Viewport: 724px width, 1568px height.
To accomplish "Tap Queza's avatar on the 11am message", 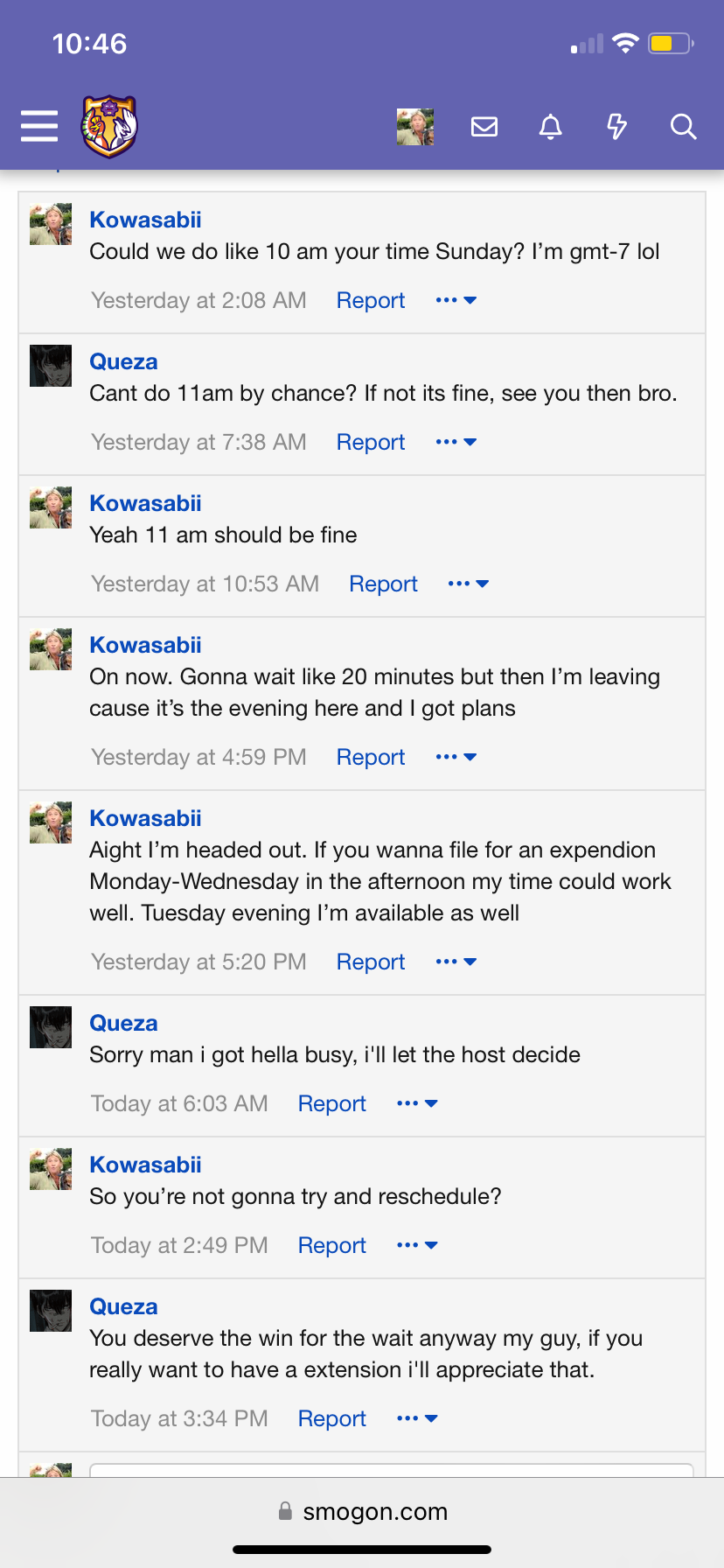I will pos(51,366).
